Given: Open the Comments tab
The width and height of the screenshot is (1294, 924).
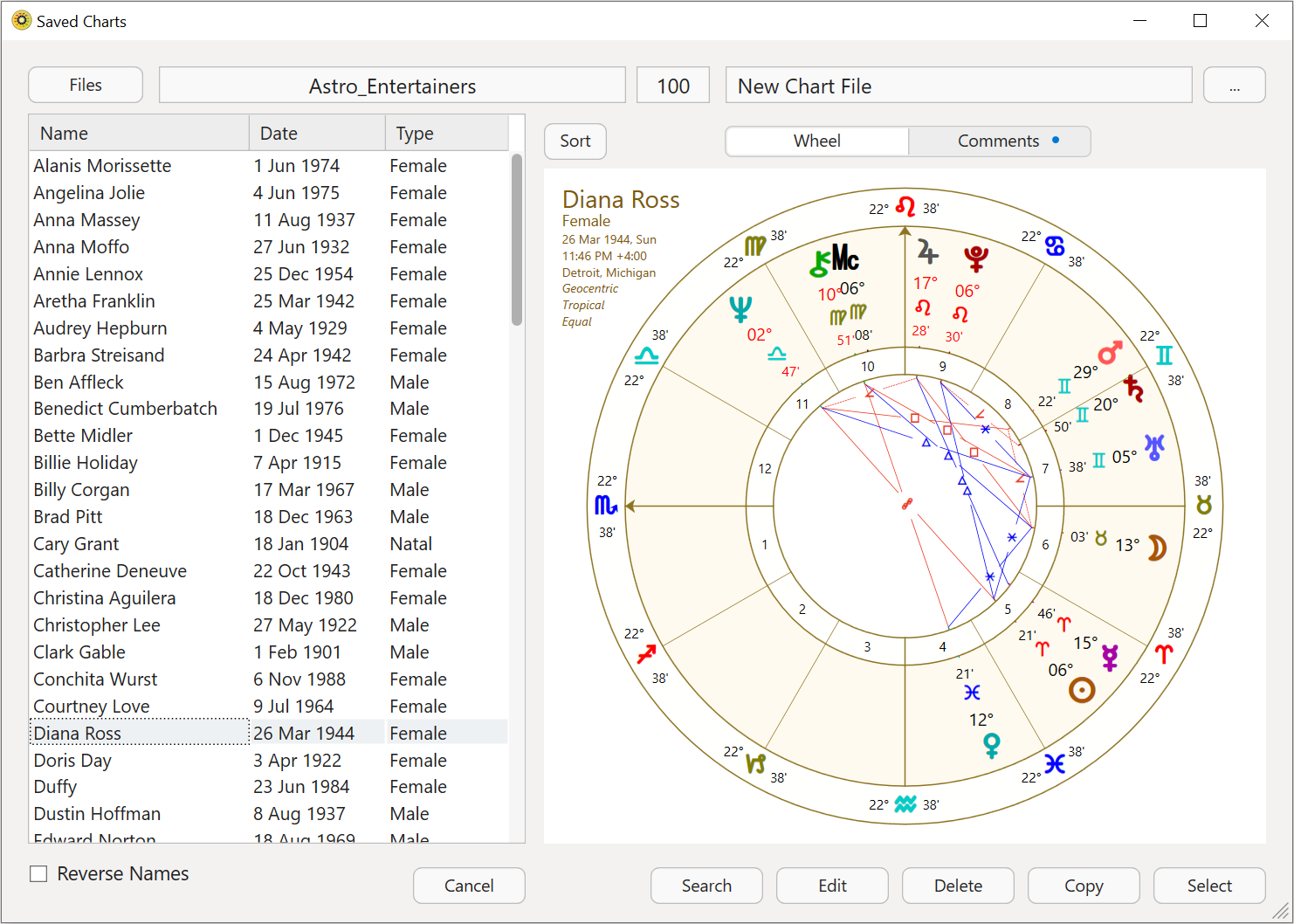Looking at the screenshot, I should click(999, 141).
